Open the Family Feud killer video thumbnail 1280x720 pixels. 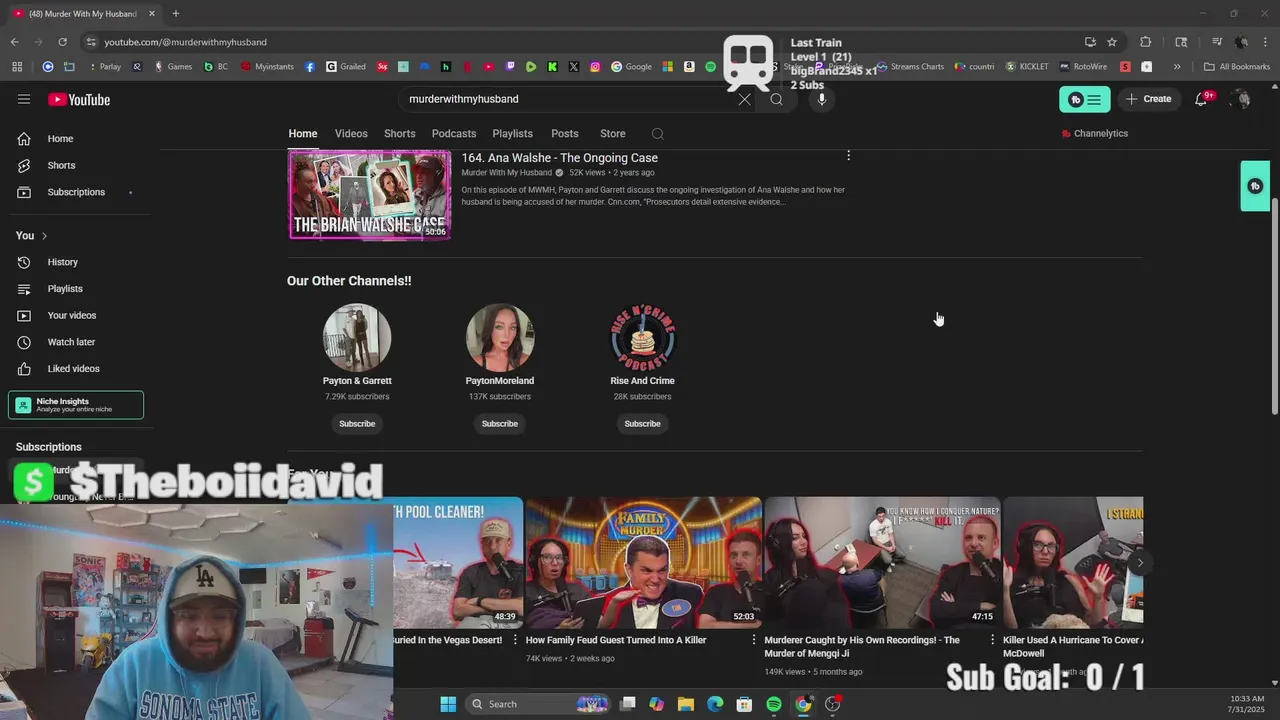click(643, 562)
